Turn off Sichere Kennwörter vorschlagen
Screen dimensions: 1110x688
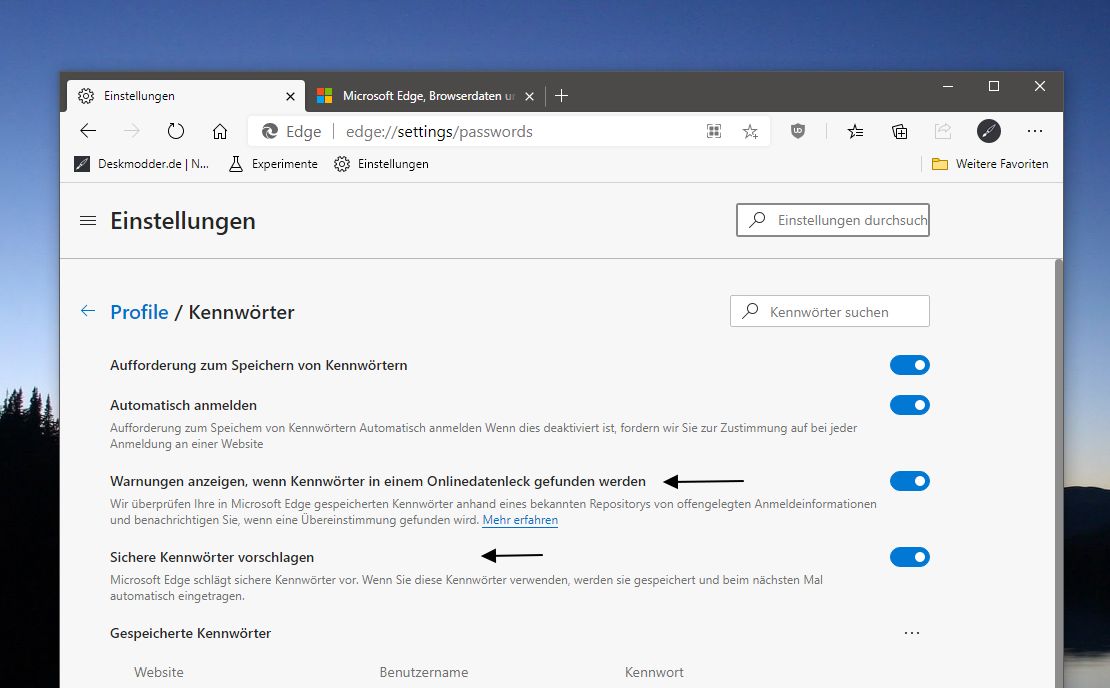(910, 557)
